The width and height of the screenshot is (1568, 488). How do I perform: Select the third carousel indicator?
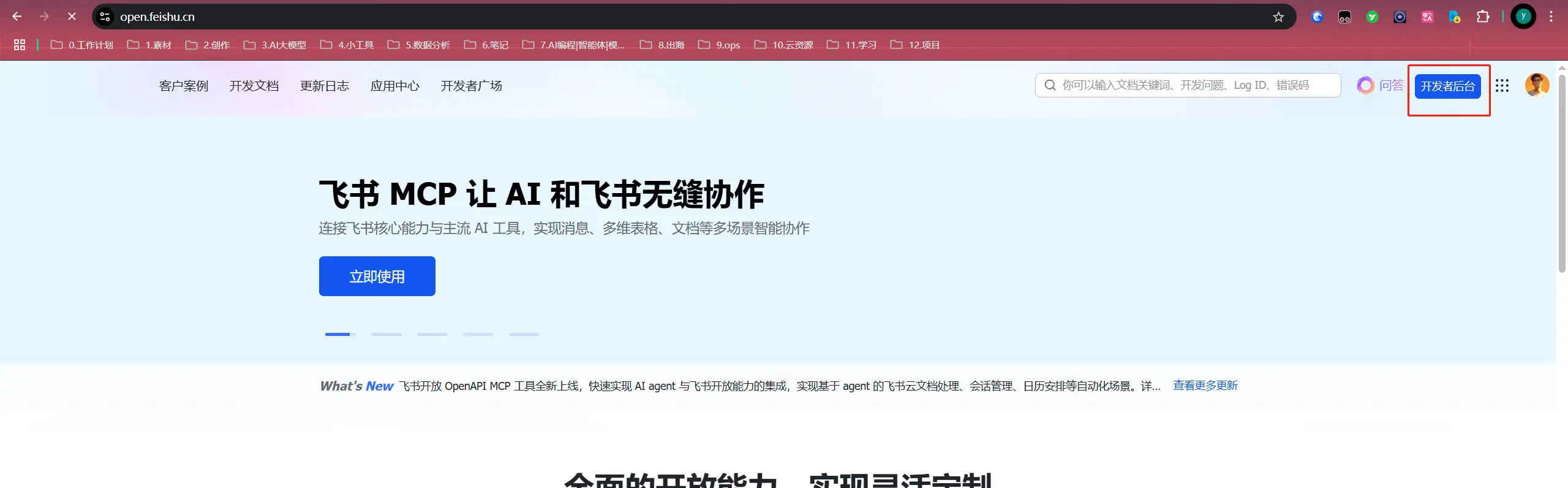pos(432,334)
